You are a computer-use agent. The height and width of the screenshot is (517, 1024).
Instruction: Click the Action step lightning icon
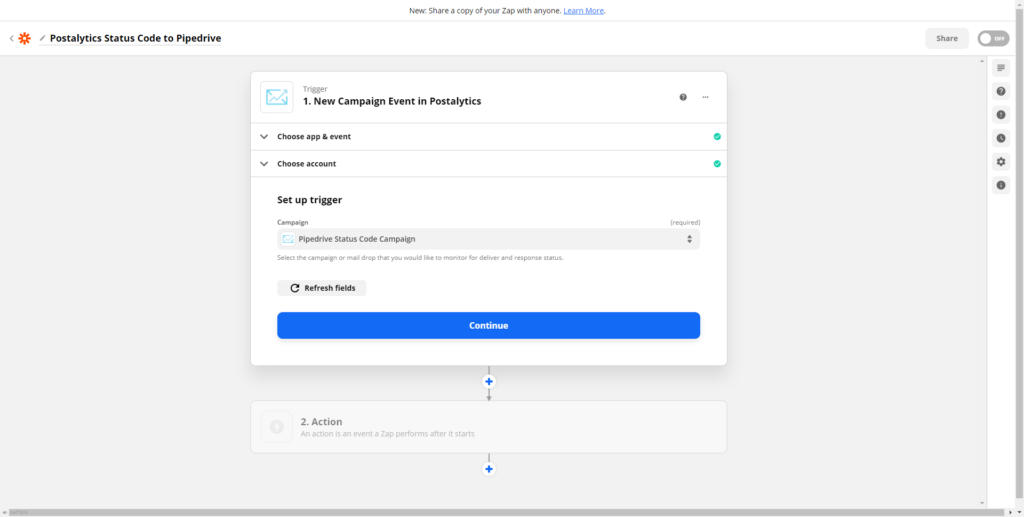pos(277,427)
